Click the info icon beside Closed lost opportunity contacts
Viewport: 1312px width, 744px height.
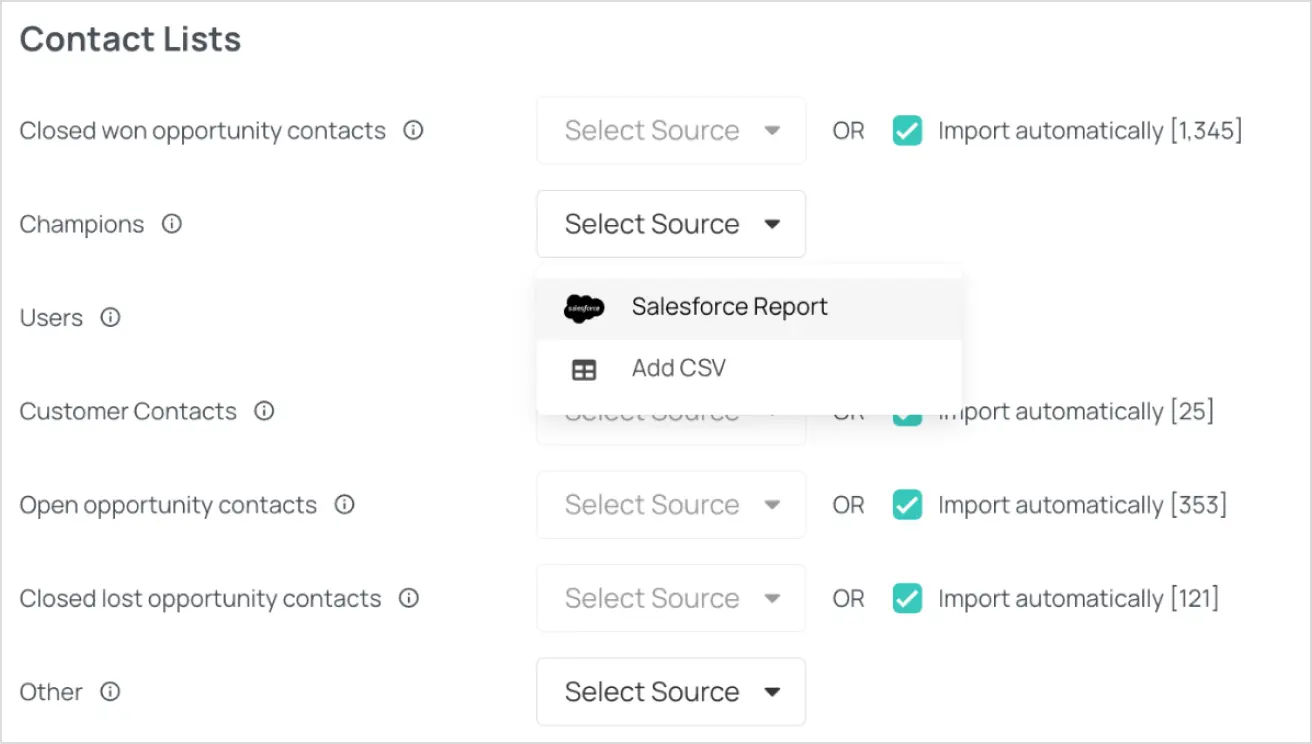tap(409, 598)
